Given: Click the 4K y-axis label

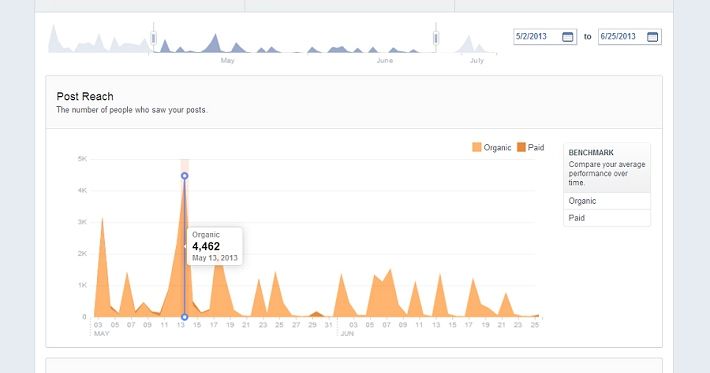Looking at the screenshot, I should pyautogui.click(x=82, y=191).
